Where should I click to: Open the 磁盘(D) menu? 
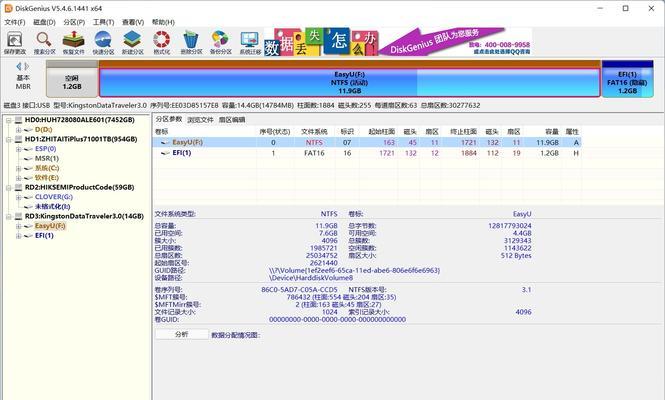coord(45,22)
